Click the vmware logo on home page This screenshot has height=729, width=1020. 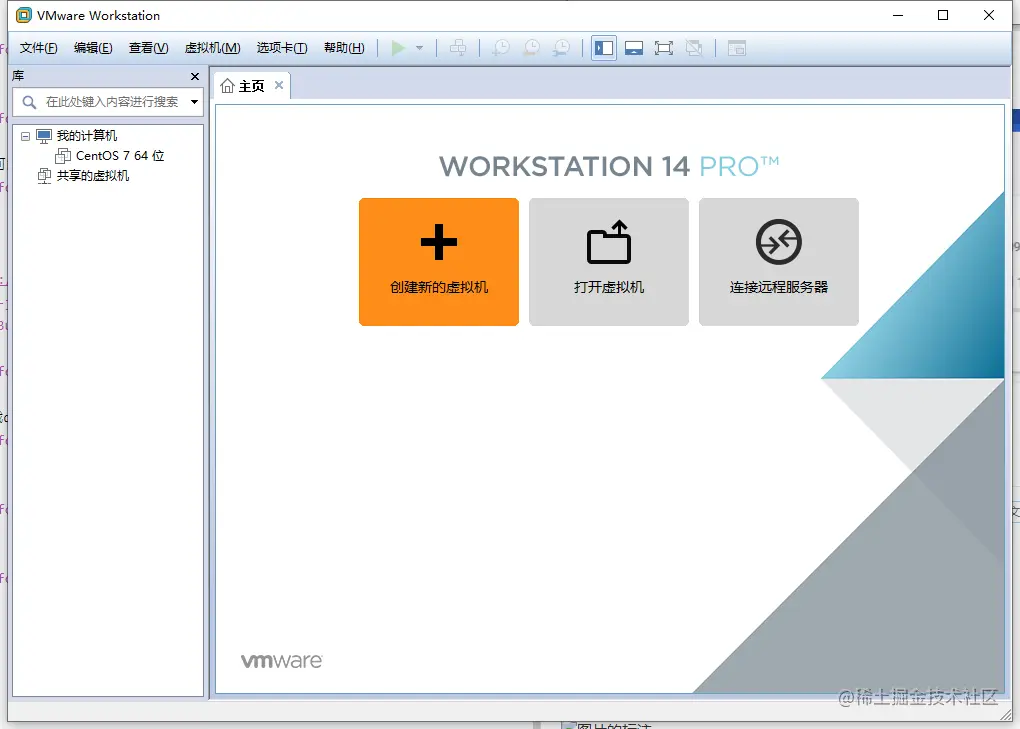[282, 661]
